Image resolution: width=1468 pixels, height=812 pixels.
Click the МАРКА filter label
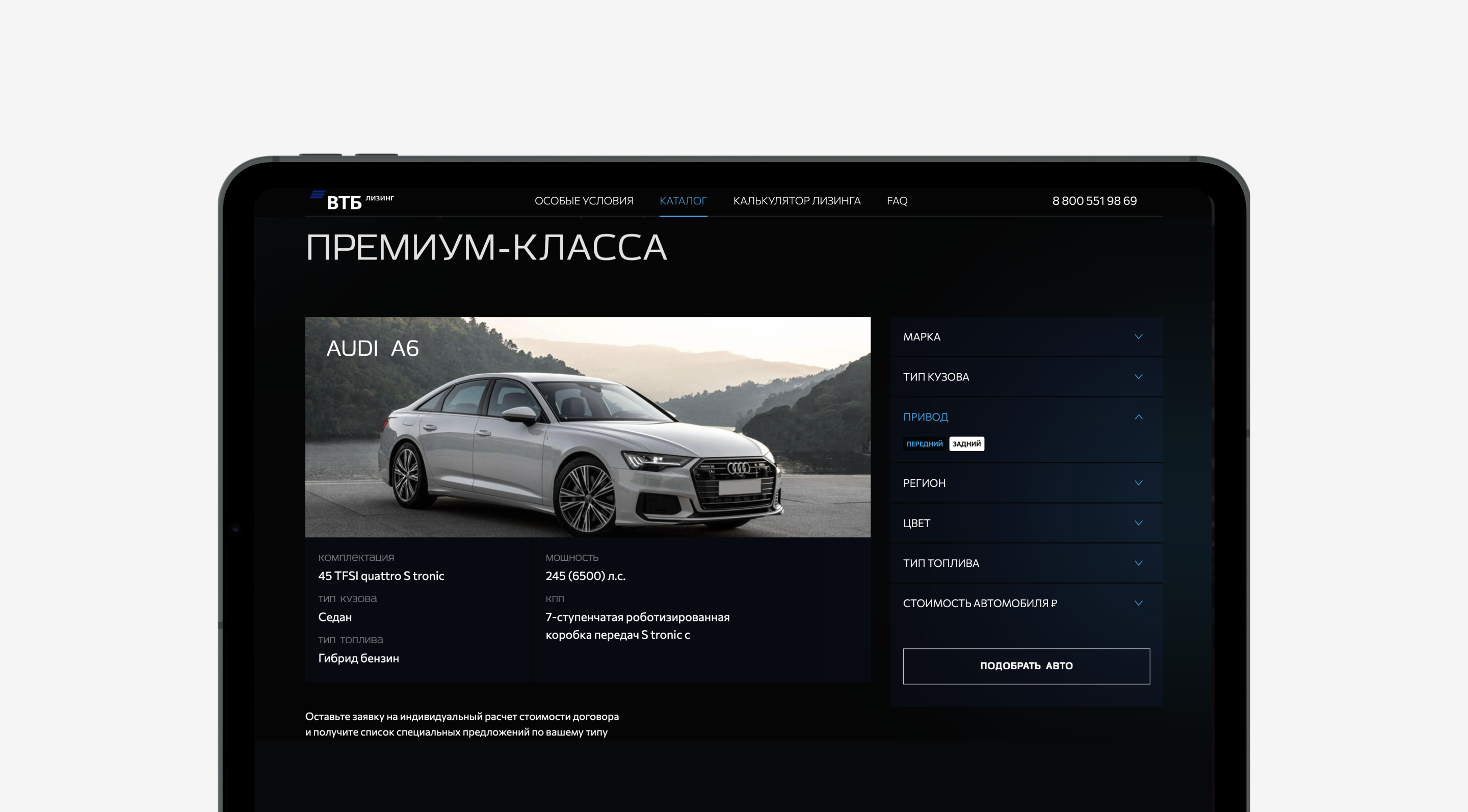[x=922, y=337]
